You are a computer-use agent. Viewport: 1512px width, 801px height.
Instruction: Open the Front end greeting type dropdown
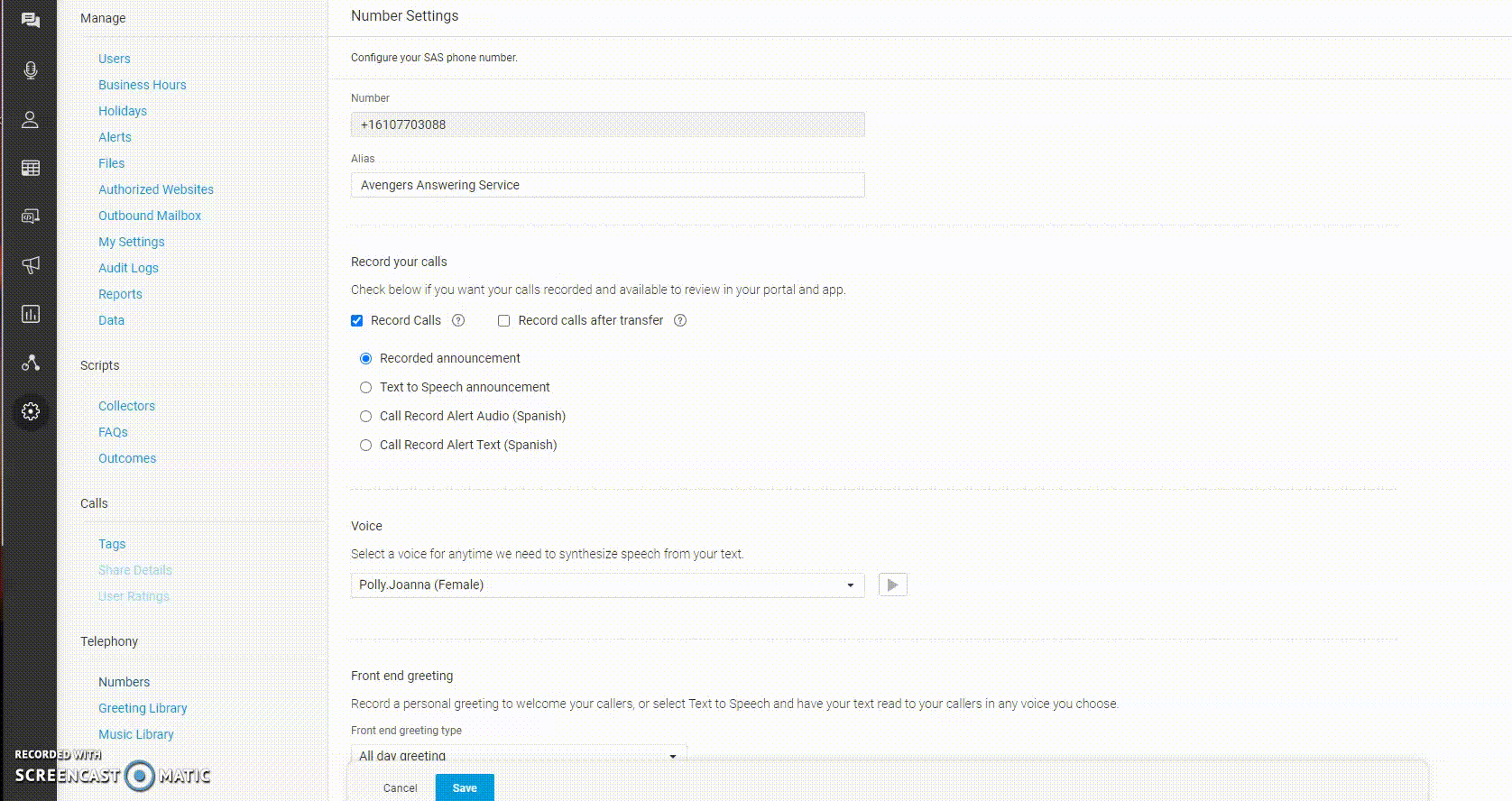click(x=518, y=755)
